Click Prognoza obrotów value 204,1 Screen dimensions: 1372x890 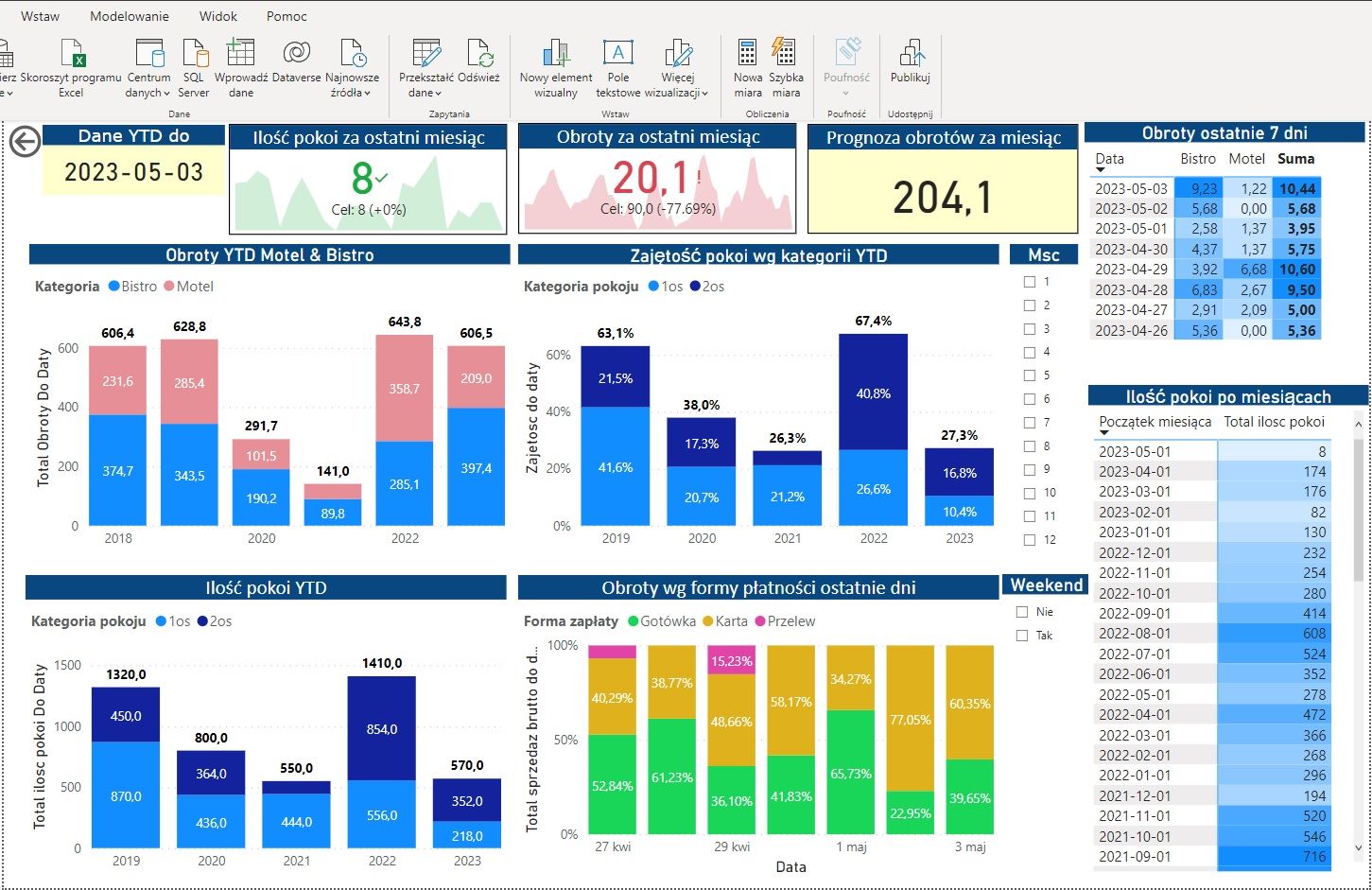click(943, 198)
